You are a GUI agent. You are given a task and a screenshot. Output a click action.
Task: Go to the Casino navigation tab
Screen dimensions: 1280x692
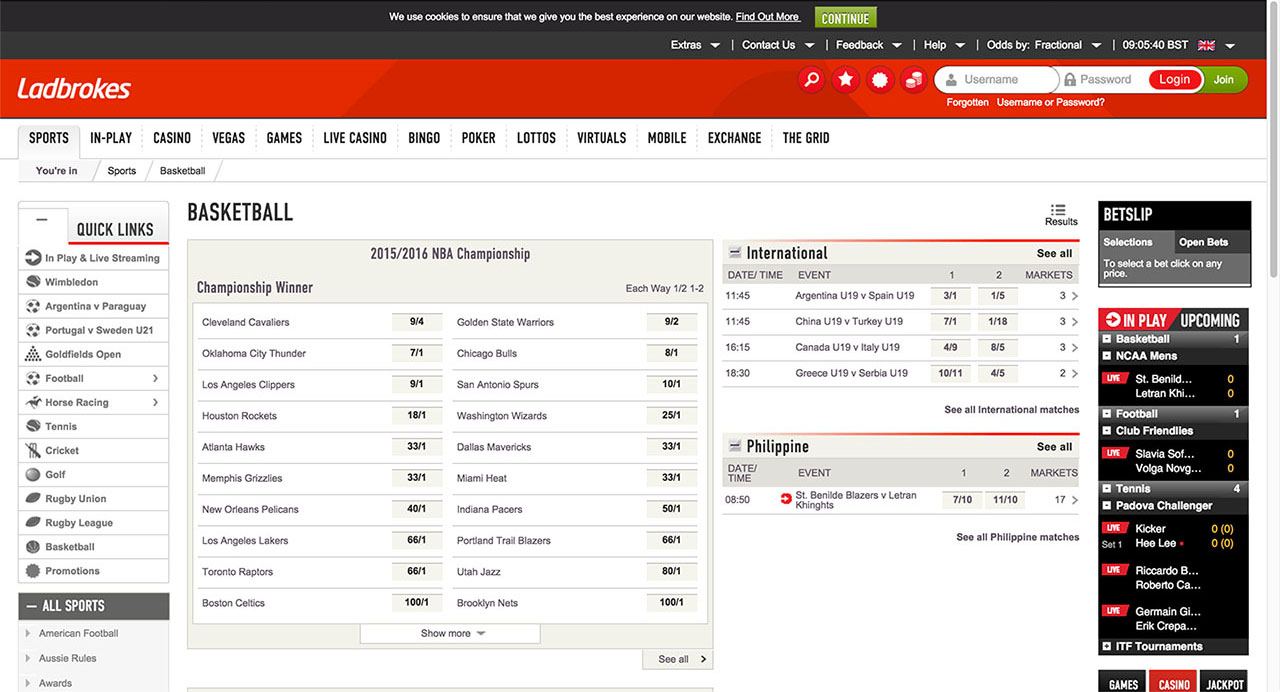tap(172, 138)
